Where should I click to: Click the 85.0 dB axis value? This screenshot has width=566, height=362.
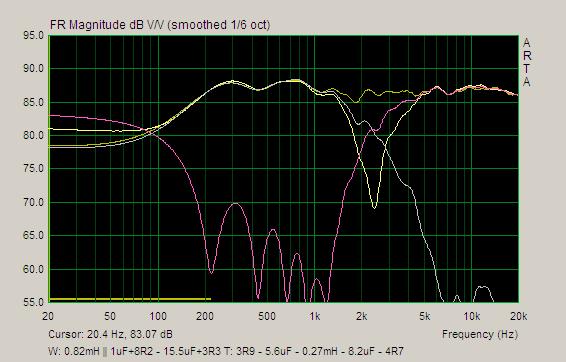[x=34, y=103]
